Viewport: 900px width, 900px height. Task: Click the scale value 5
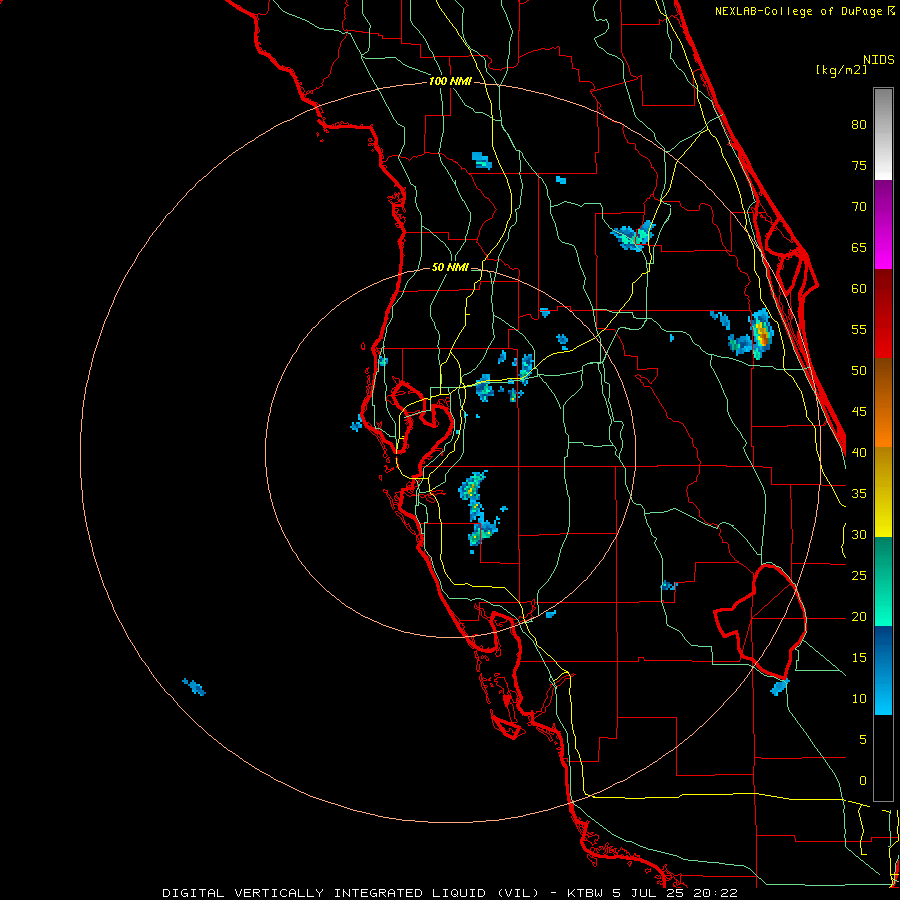point(863,740)
